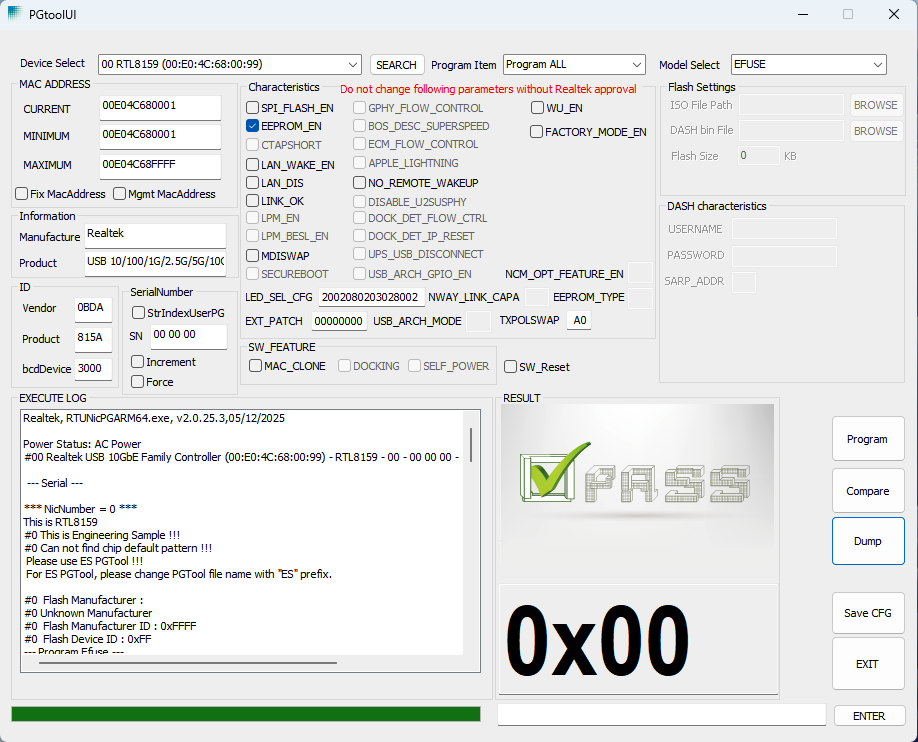This screenshot has height=742, width=918.
Task: Click the Program button
Action: pyautogui.click(x=867, y=439)
